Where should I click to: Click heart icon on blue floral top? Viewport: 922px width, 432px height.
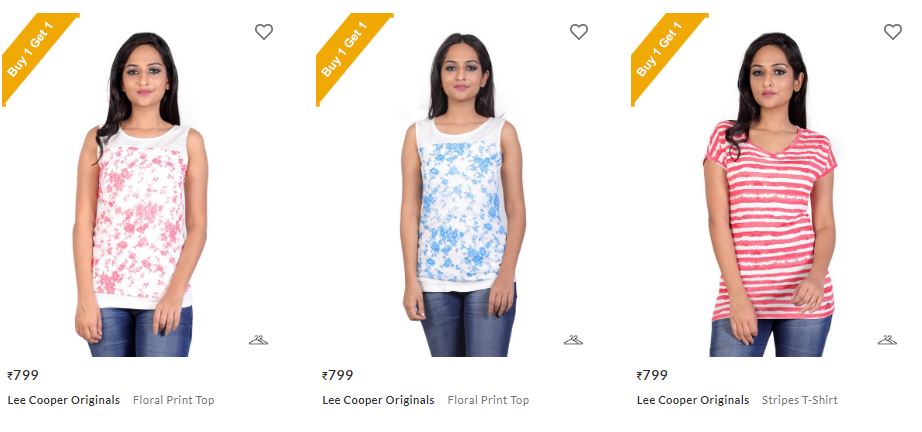[579, 32]
